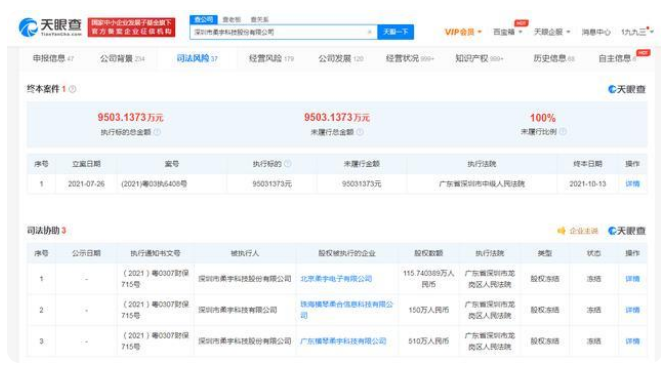The height and width of the screenshot is (375, 661).
Task: Switch to the 知识产权 tab
Action: 479,59
